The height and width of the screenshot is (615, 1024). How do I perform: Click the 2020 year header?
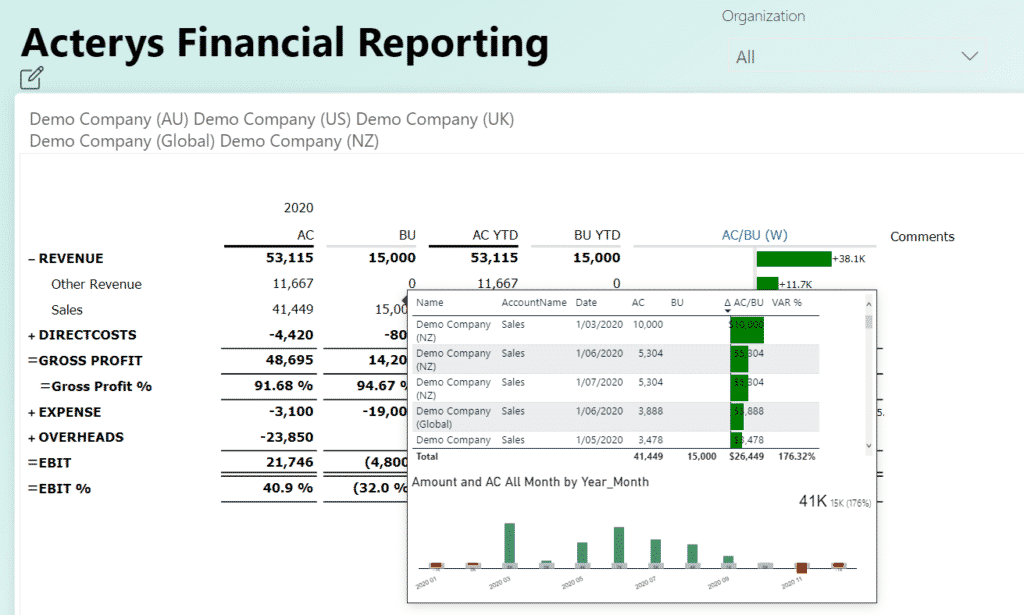[x=298, y=208]
